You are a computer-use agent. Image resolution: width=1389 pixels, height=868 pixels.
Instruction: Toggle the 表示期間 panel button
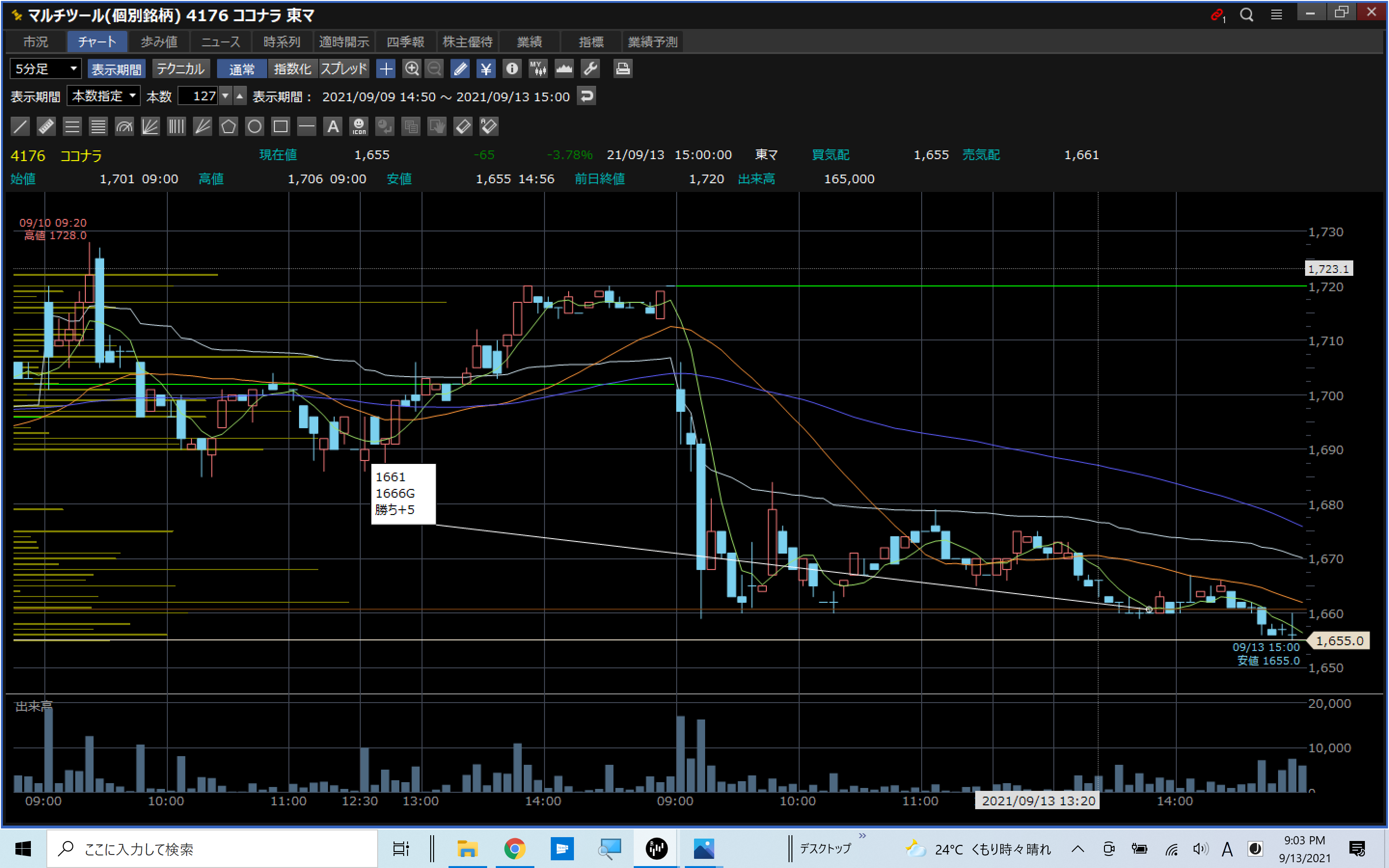(117, 69)
